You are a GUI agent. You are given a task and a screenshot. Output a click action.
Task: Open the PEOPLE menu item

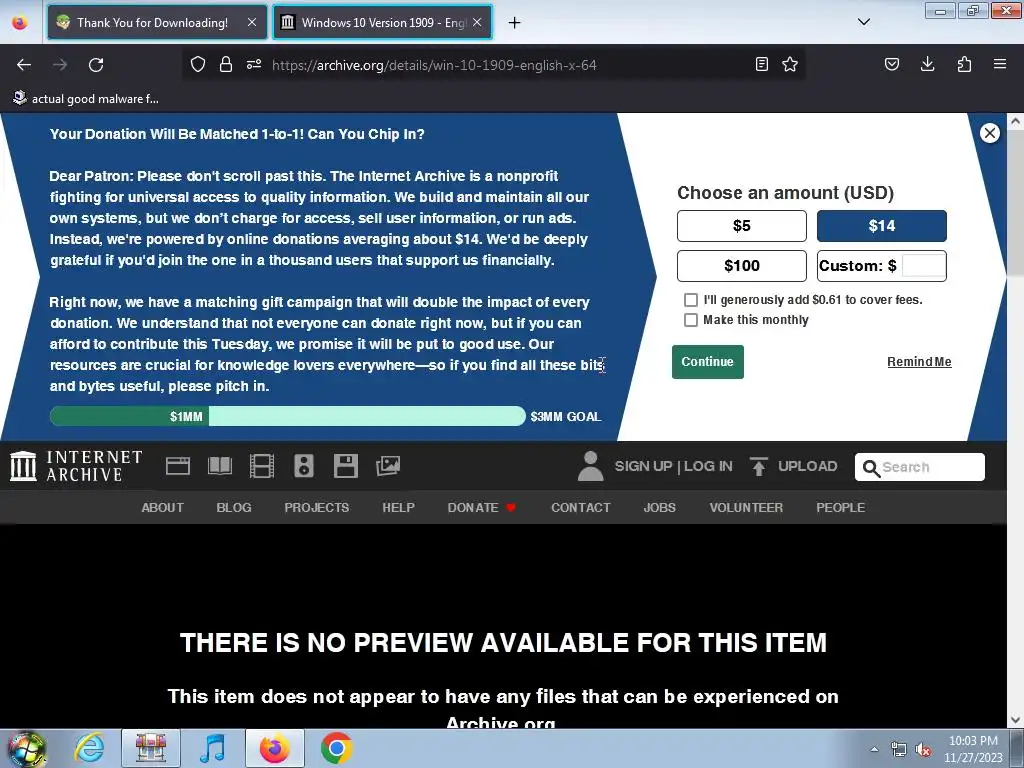[x=840, y=507]
